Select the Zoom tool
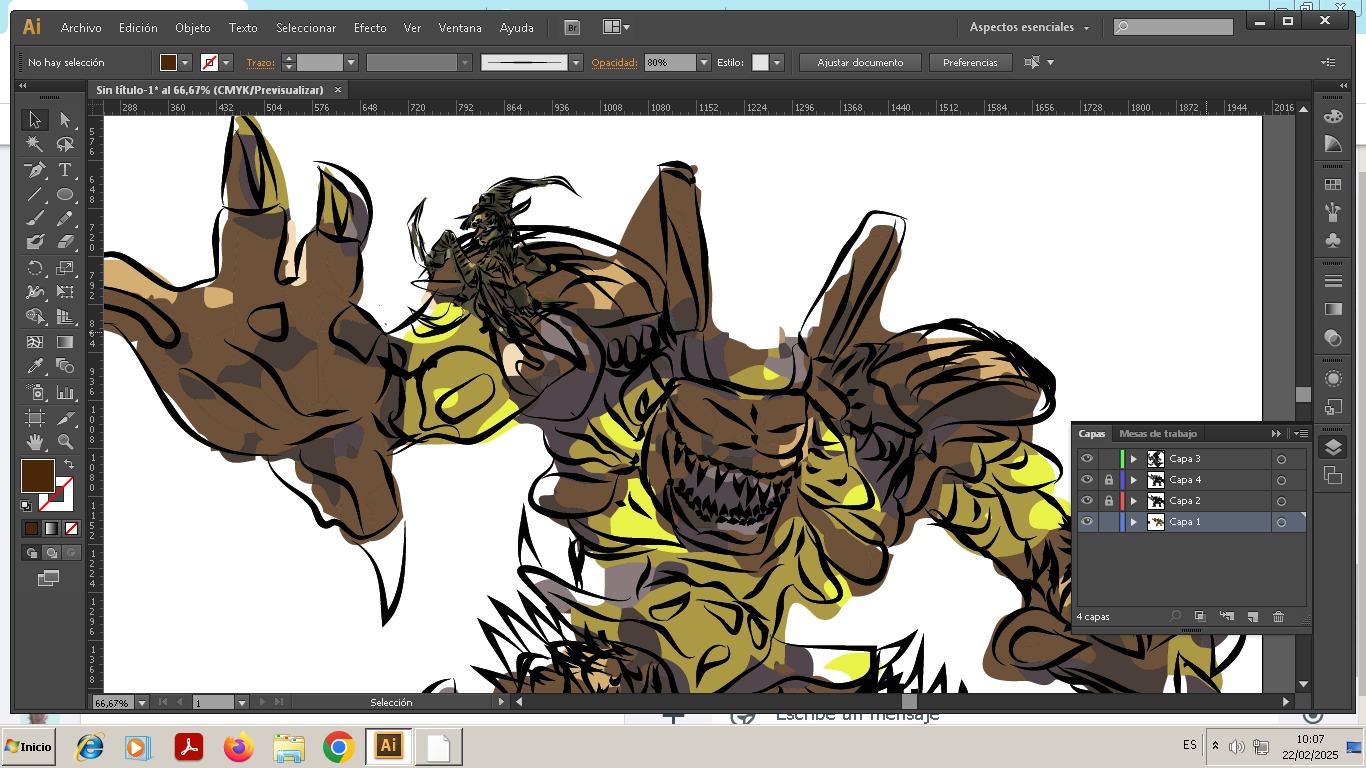Image resolution: width=1366 pixels, height=768 pixels. [65, 441]
